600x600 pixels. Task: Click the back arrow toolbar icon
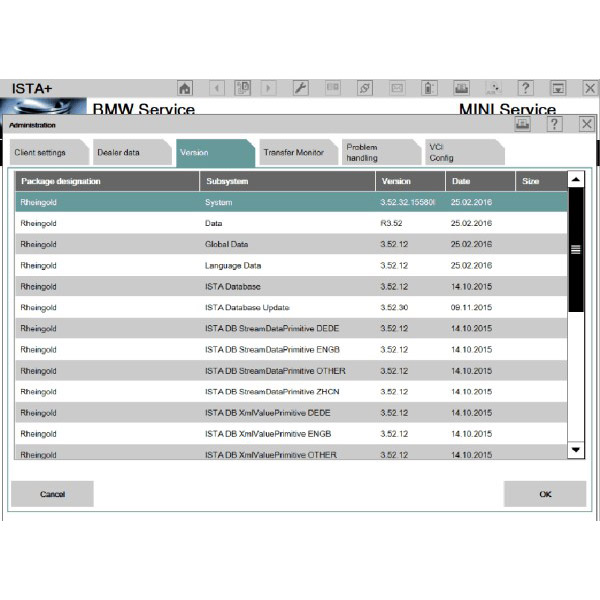pos(216,89)
